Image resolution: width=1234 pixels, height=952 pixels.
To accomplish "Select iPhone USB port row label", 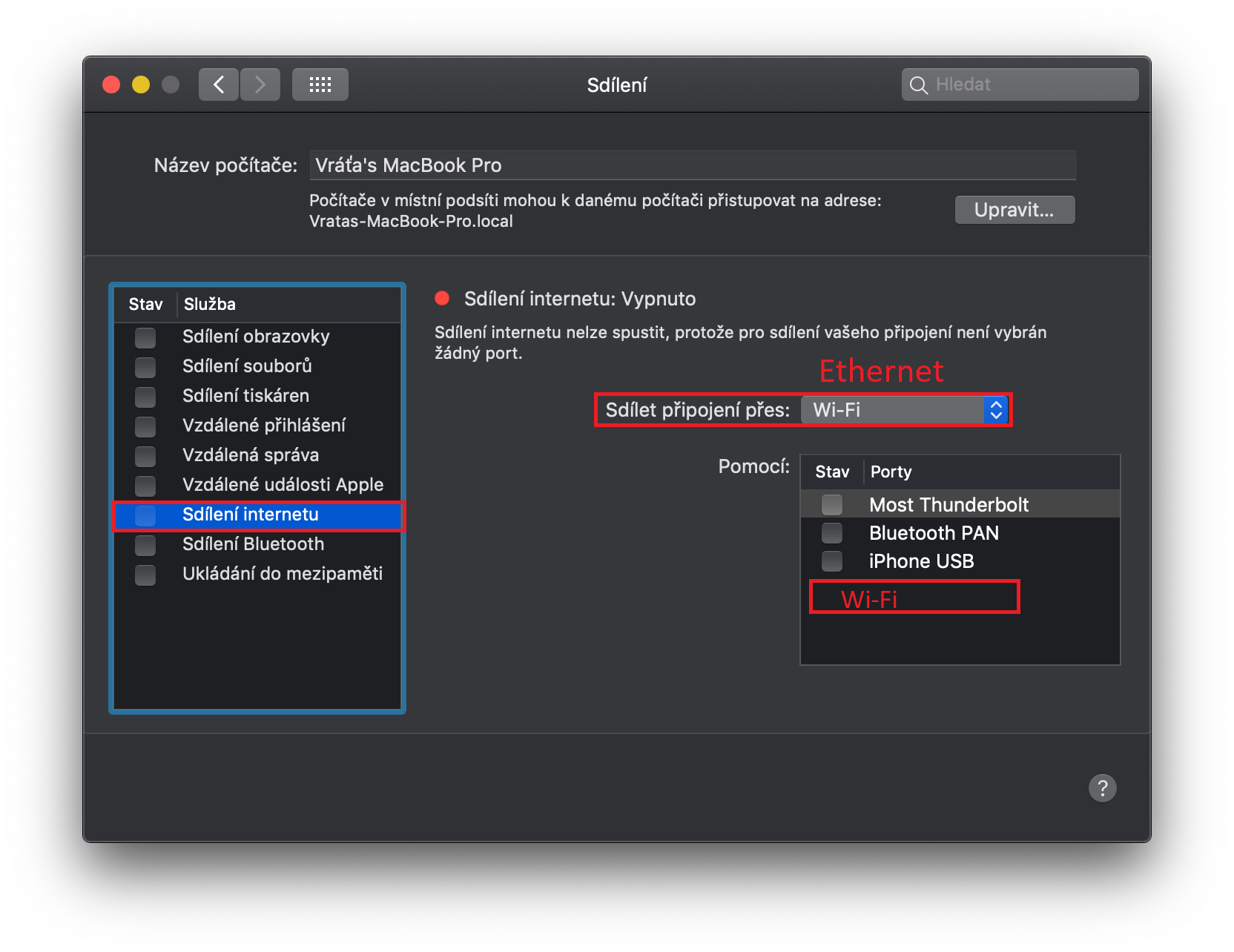I will (921, 561).
